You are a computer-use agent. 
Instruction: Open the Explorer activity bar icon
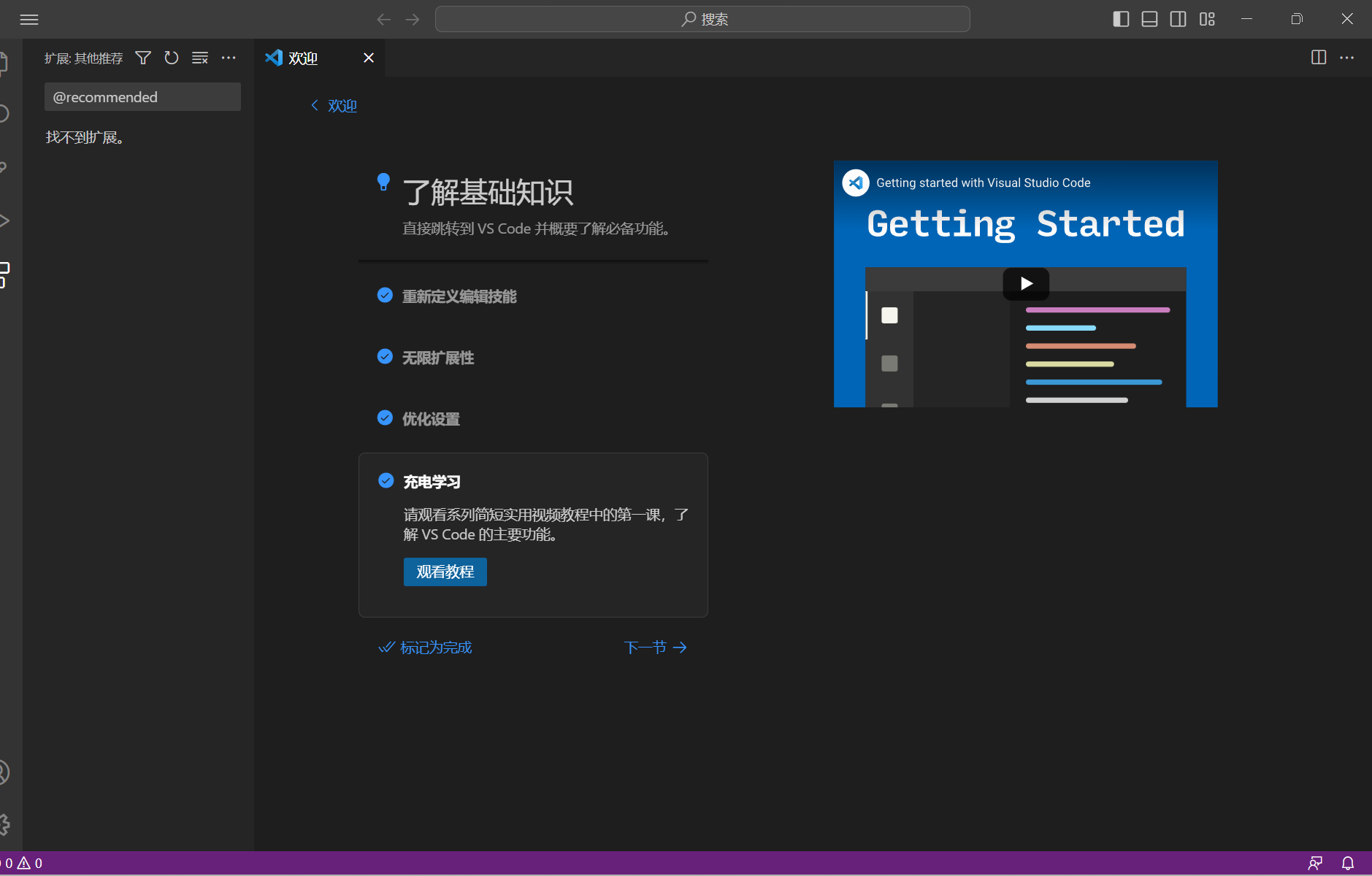[4, 63]
